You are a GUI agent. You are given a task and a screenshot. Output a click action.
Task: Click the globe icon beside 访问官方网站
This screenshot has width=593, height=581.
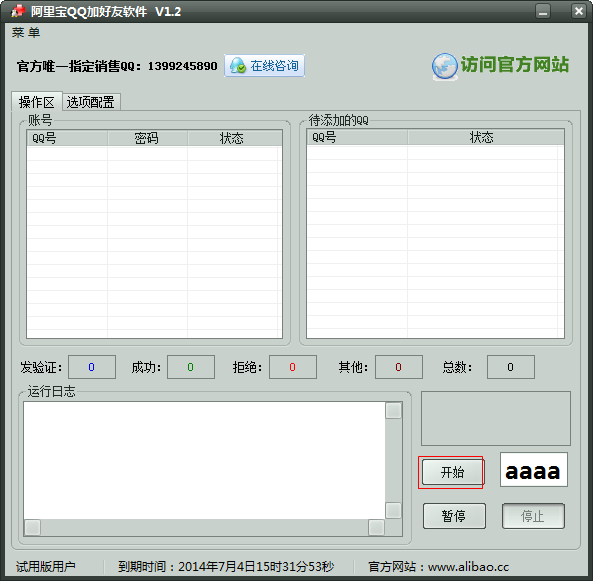click(x=445, y=66)
